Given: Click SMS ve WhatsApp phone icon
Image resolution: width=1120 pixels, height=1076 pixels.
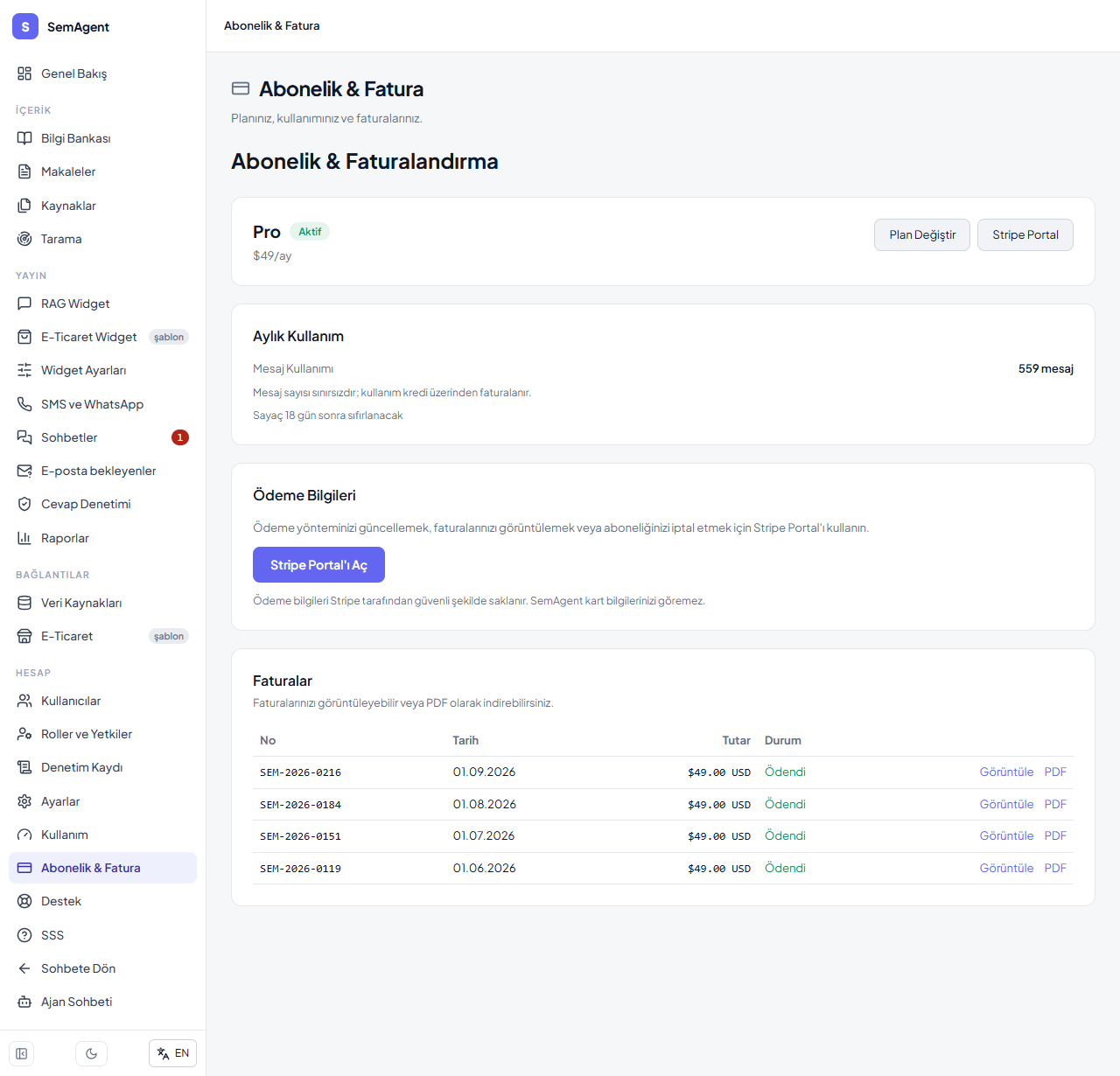Looking at the screenshot, I should [x=24, y=404].
